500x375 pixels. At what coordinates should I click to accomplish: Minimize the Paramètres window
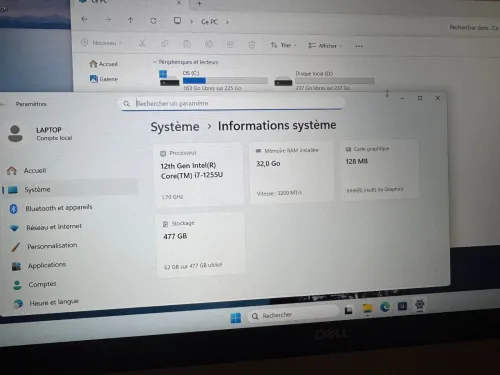click(x=402, y=98)
